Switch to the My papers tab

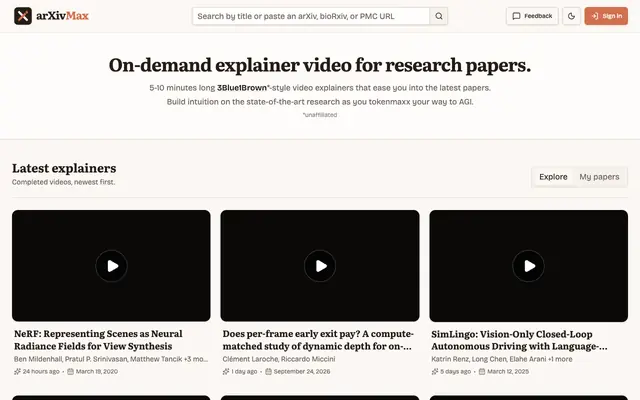click(599, 177)
